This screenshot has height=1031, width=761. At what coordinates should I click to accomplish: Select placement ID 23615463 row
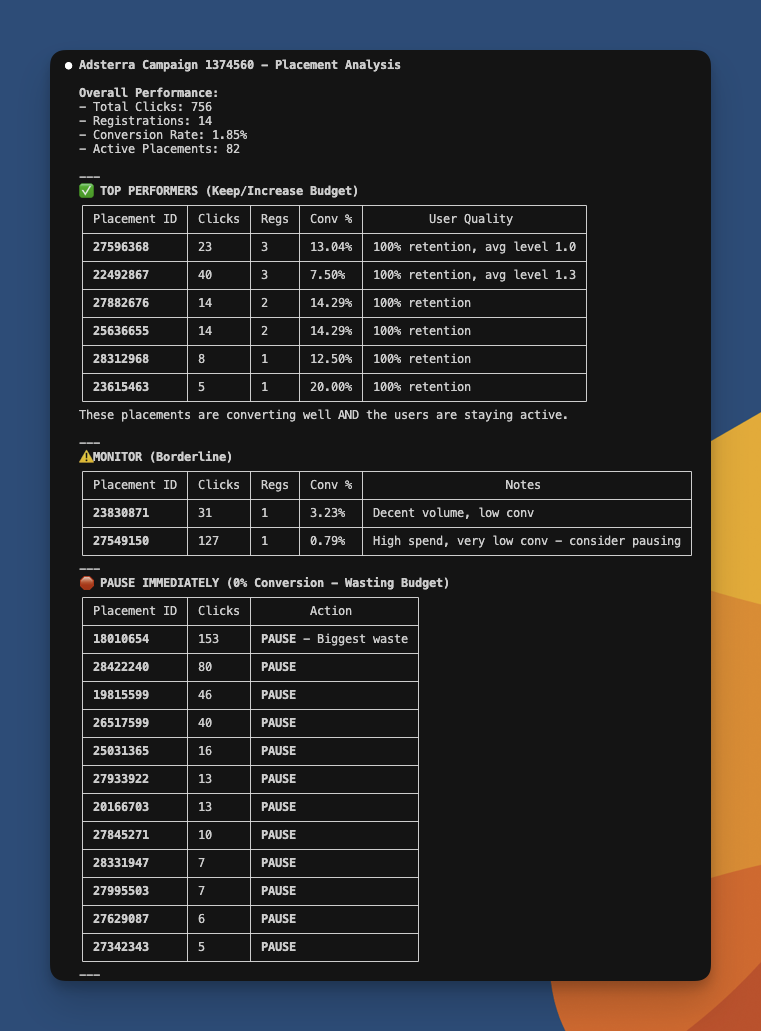(334, 387)
